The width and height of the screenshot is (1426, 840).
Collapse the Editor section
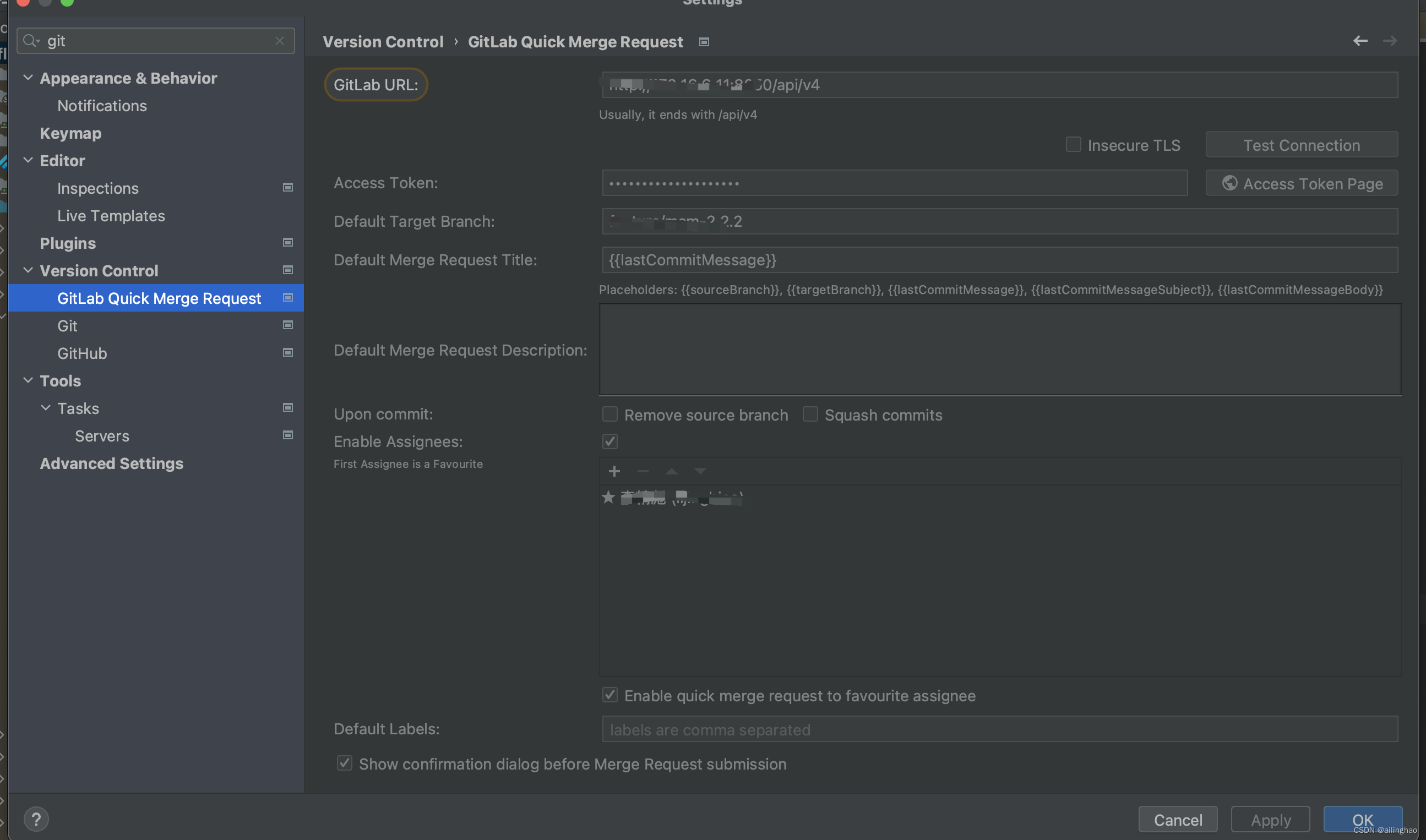coord(28,160)
